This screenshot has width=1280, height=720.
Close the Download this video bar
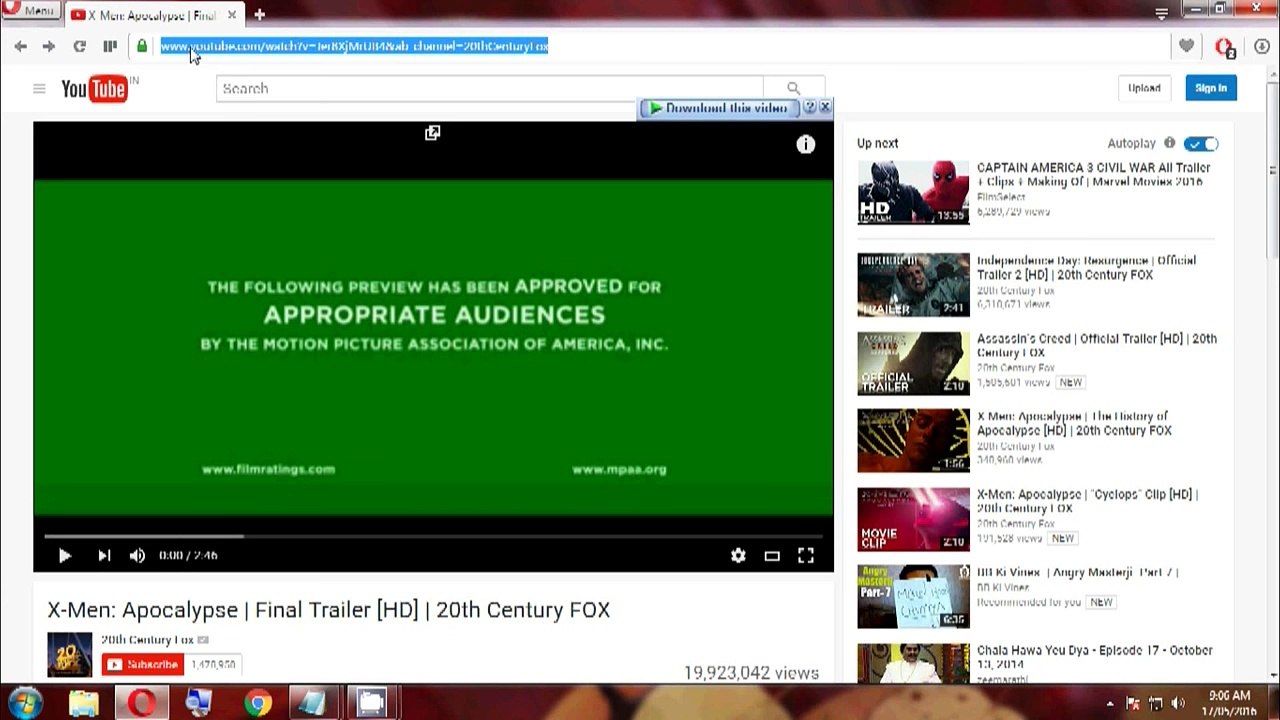[824, 107]
